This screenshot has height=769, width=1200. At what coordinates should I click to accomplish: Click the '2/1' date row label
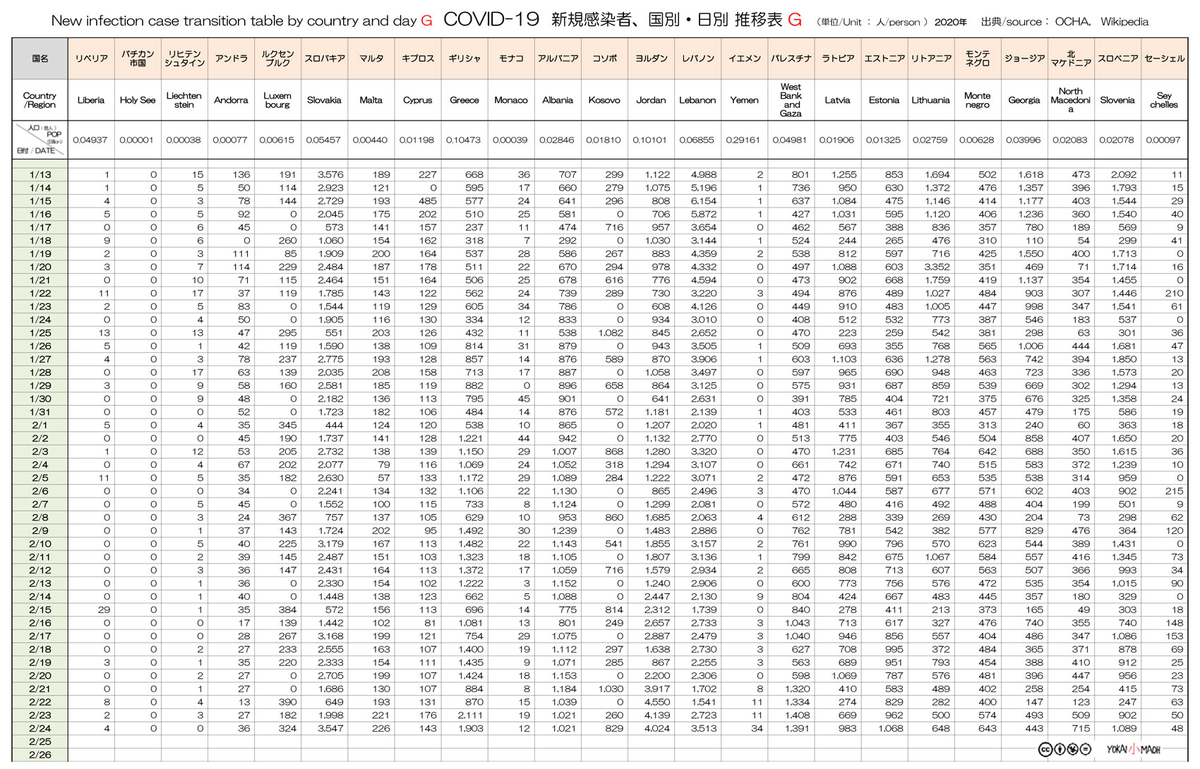(x=39, y=424)
